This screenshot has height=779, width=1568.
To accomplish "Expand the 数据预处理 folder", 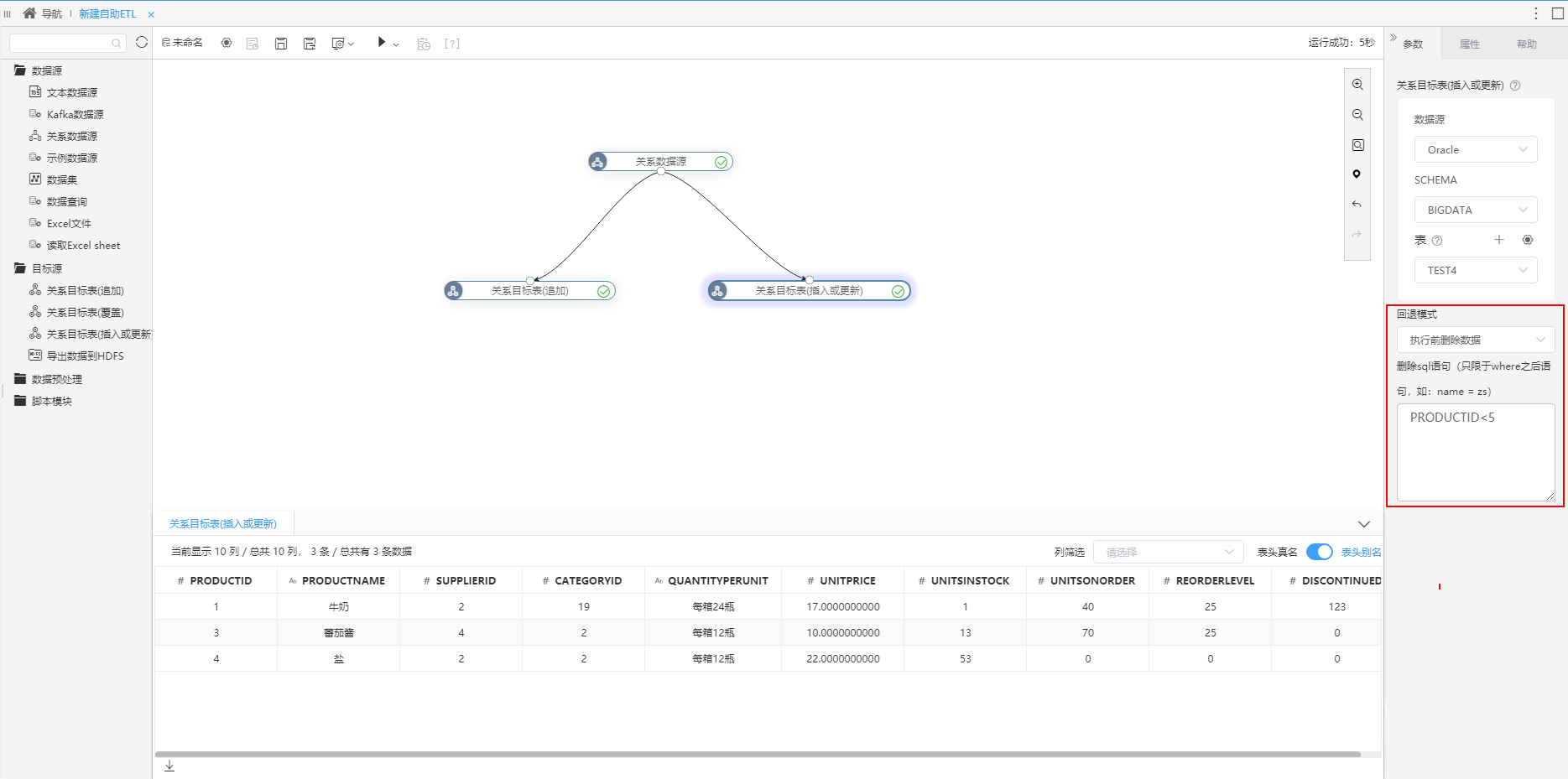I will (x=49, y=380).
